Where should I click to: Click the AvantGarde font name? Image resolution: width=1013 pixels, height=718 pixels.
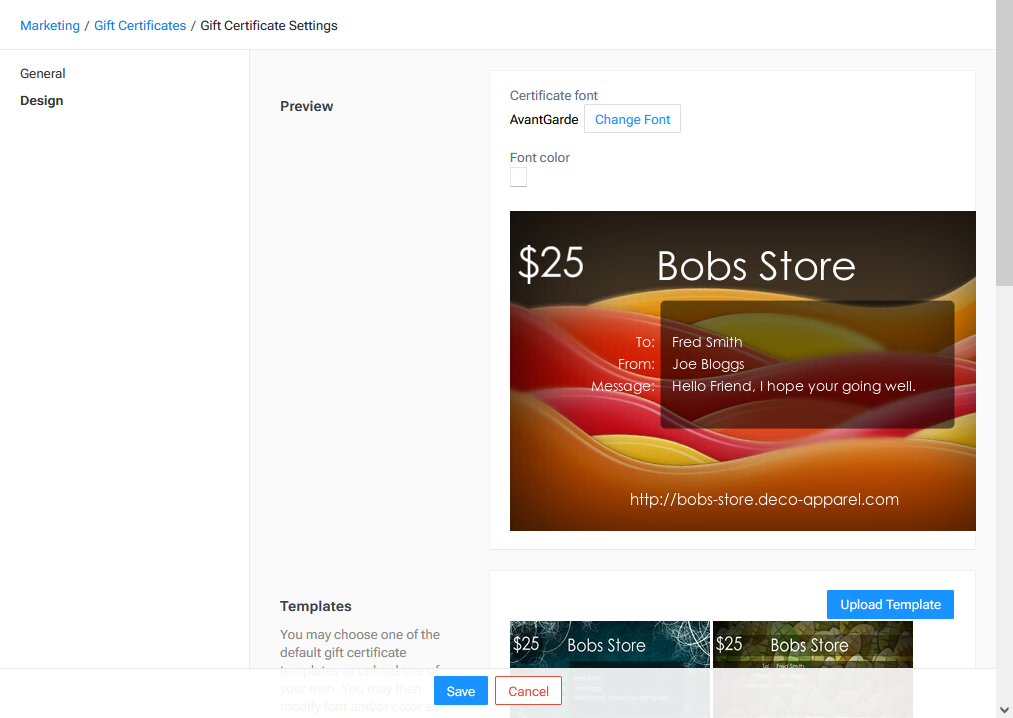(x=544, y=119)
